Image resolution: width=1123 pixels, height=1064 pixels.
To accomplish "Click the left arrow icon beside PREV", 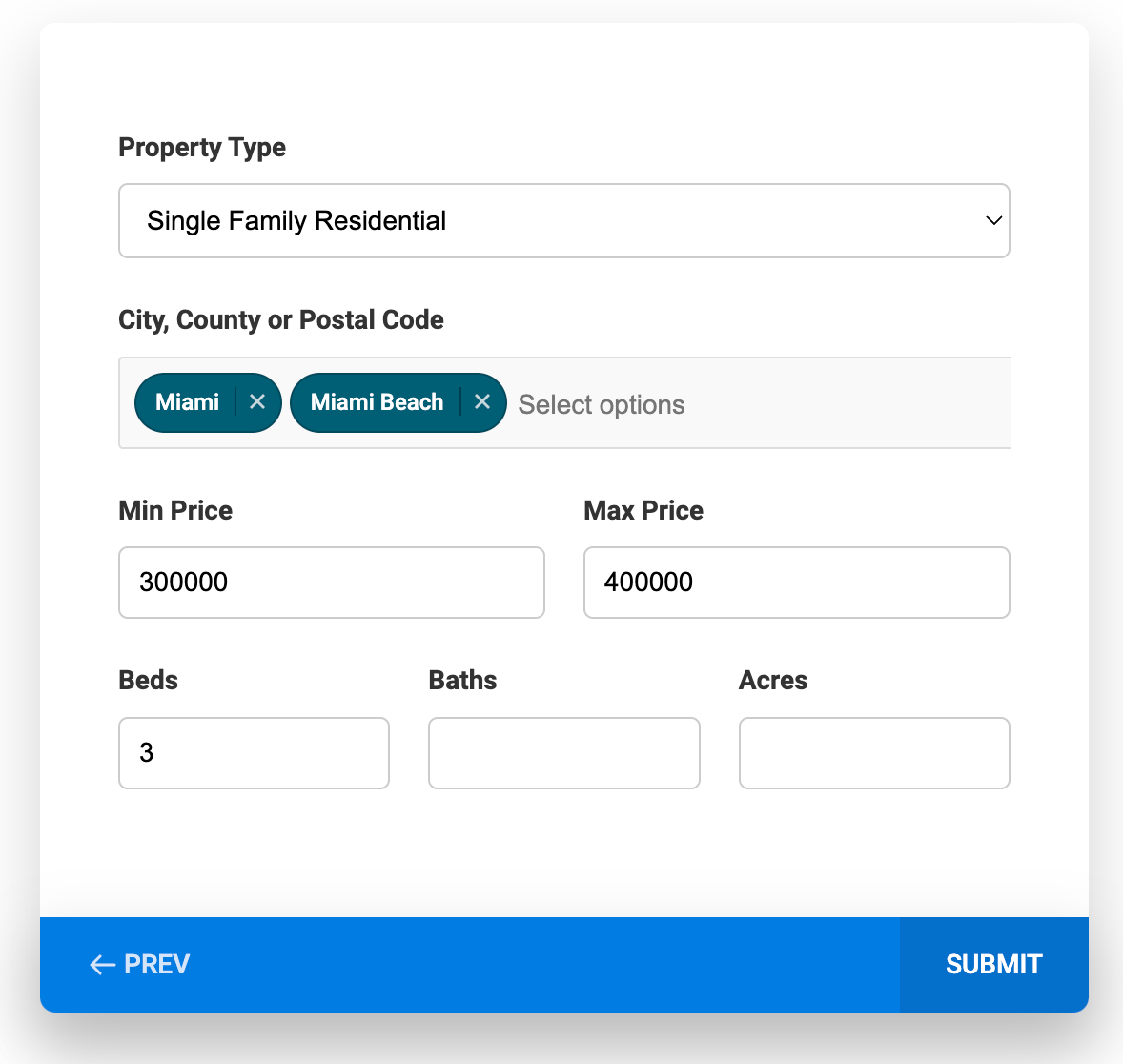I will tap(102, 965).
